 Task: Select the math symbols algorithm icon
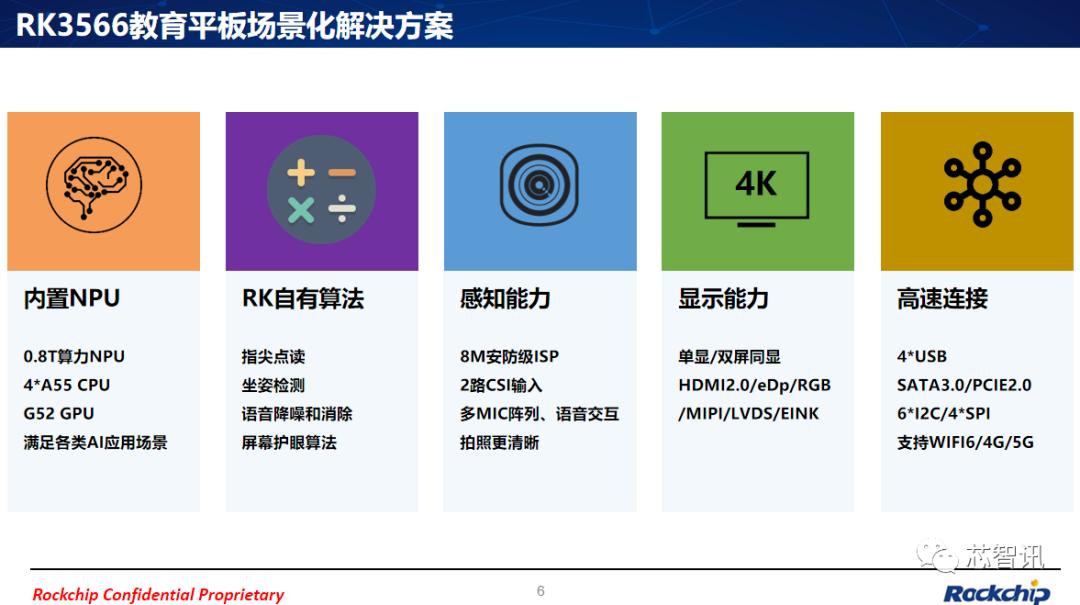(x=320, y=189)
